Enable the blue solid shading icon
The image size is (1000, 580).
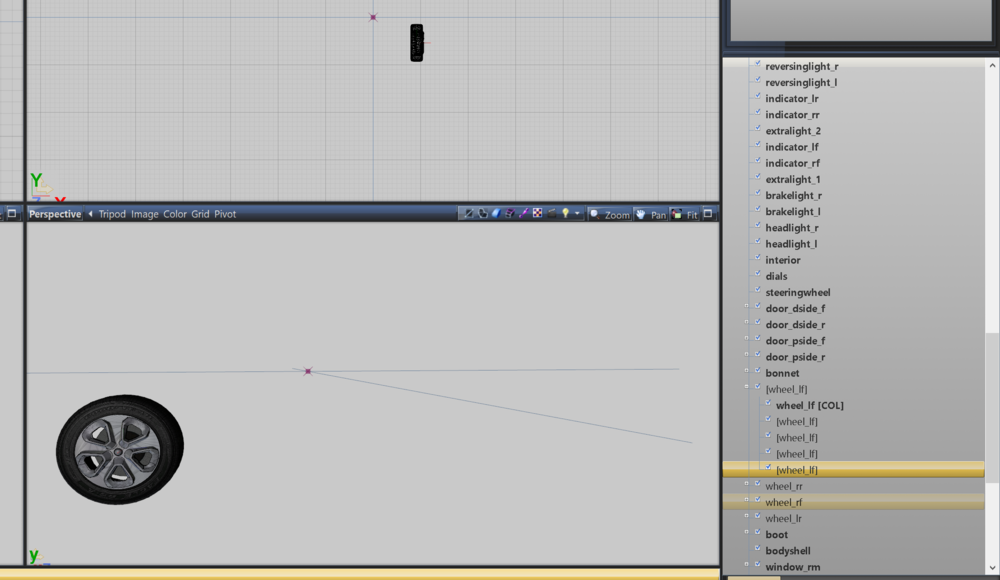[x=496, y=214]
